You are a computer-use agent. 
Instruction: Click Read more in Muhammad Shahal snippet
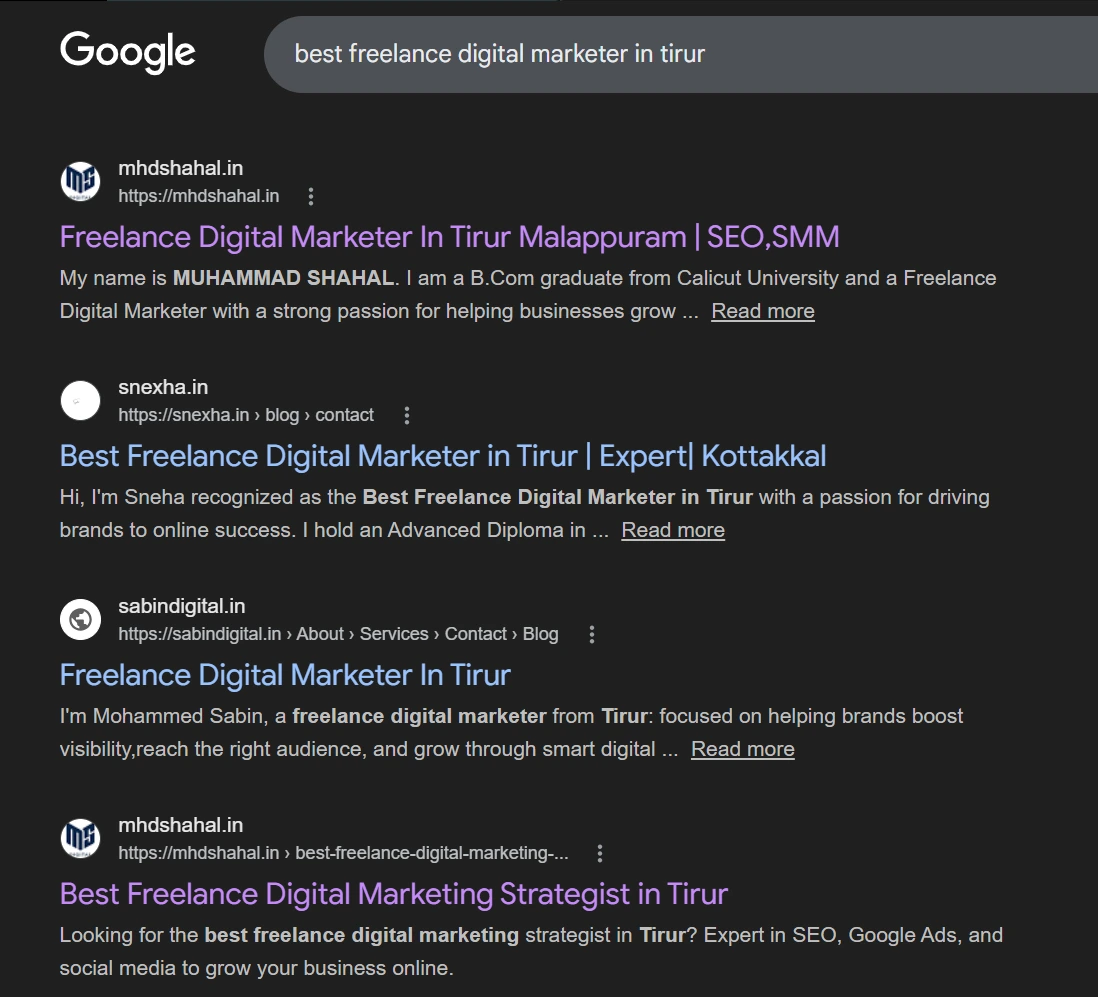762,311
